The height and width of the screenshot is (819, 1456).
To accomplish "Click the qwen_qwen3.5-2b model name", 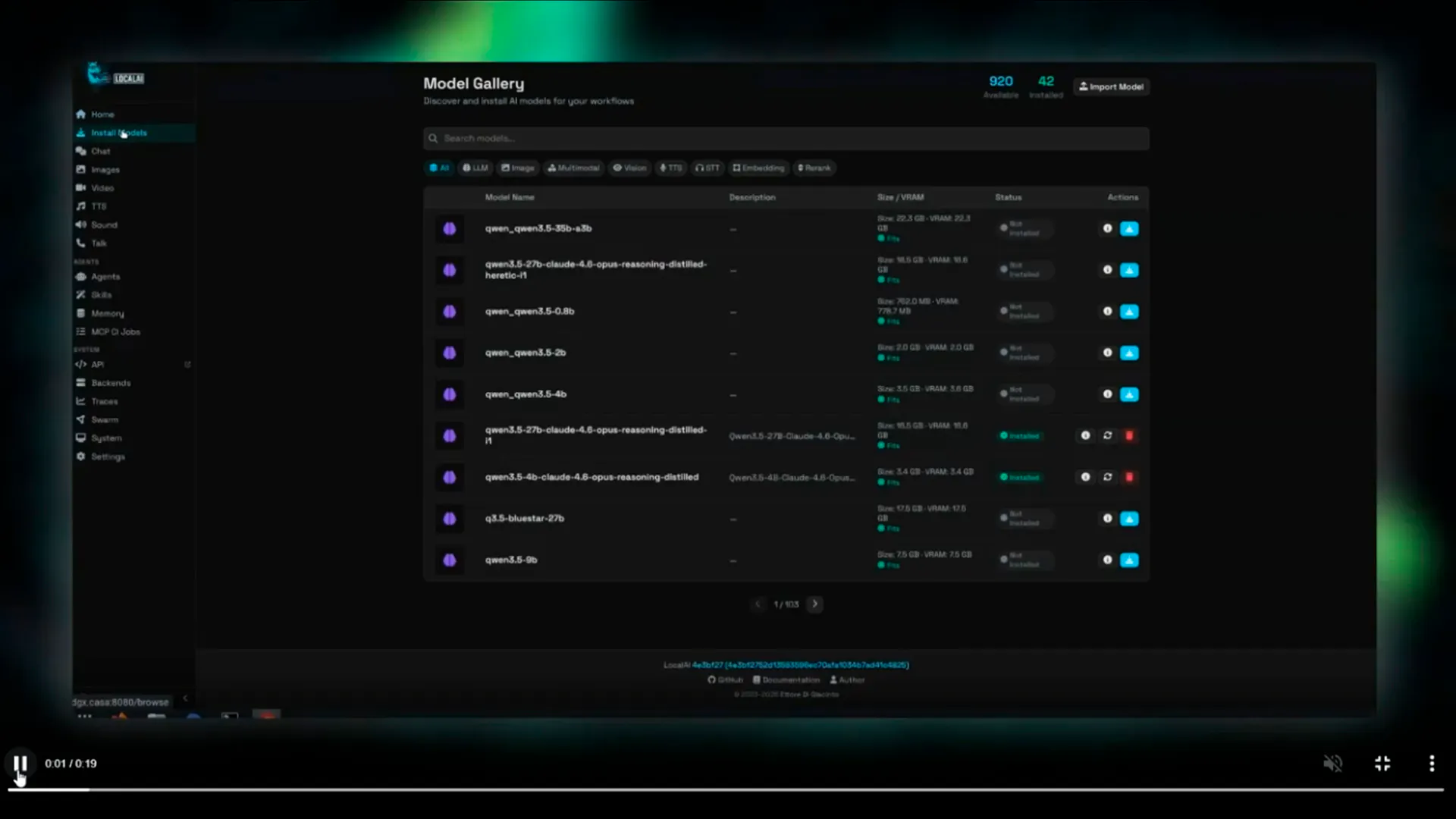I will [x=526, y=353].
